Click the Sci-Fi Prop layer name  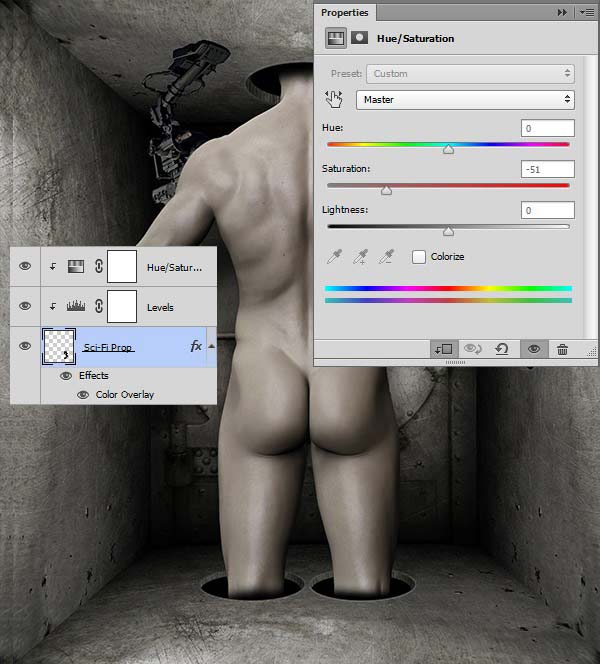coord(108,347)
